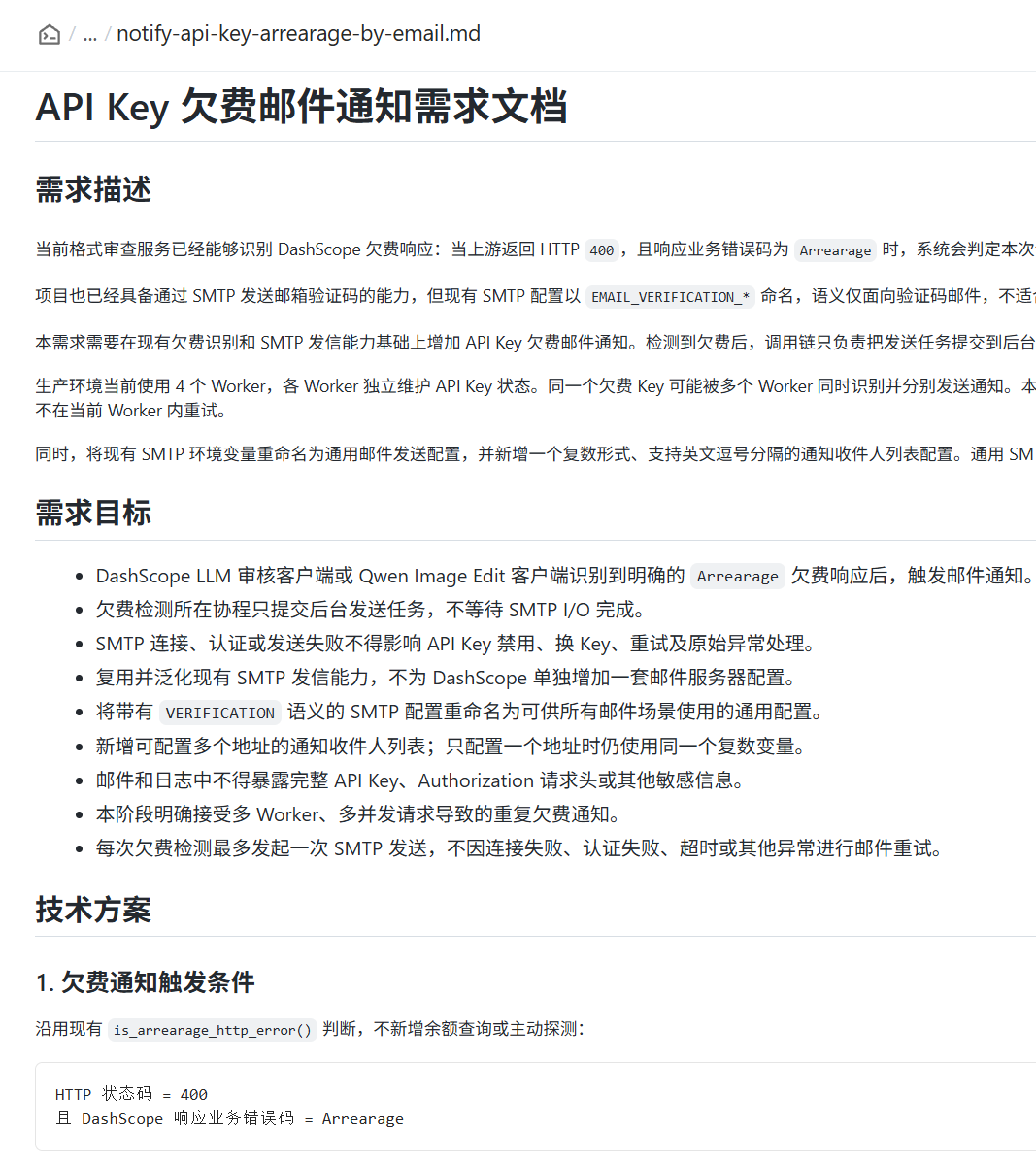Click the sentence 沿用现有 ... 判断，不新增余额查询或主动探测

click(x=311, y=1029)
